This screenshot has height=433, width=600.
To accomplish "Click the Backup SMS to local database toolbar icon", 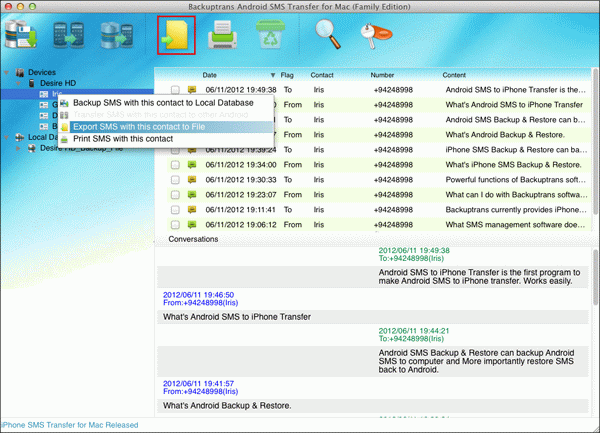I will coord(21,35).
